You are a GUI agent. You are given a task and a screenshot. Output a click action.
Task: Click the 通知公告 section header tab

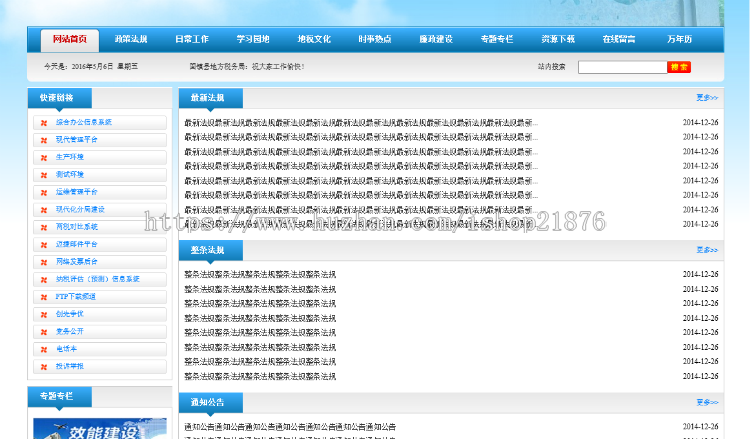(x=210, y=403)
